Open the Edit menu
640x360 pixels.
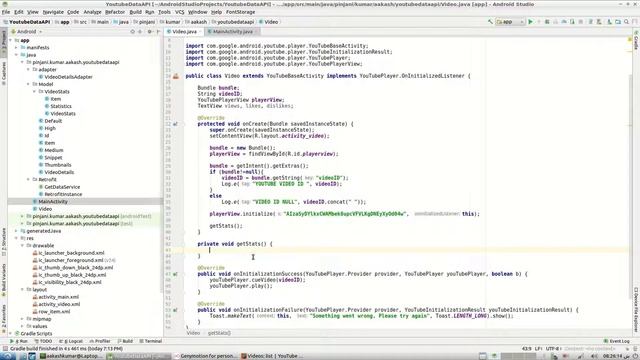19,12
